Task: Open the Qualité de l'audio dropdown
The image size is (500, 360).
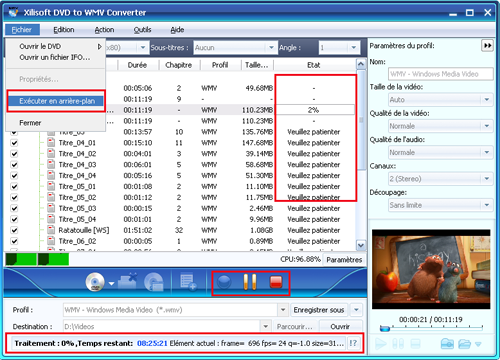Action: (x=487, y=152)
